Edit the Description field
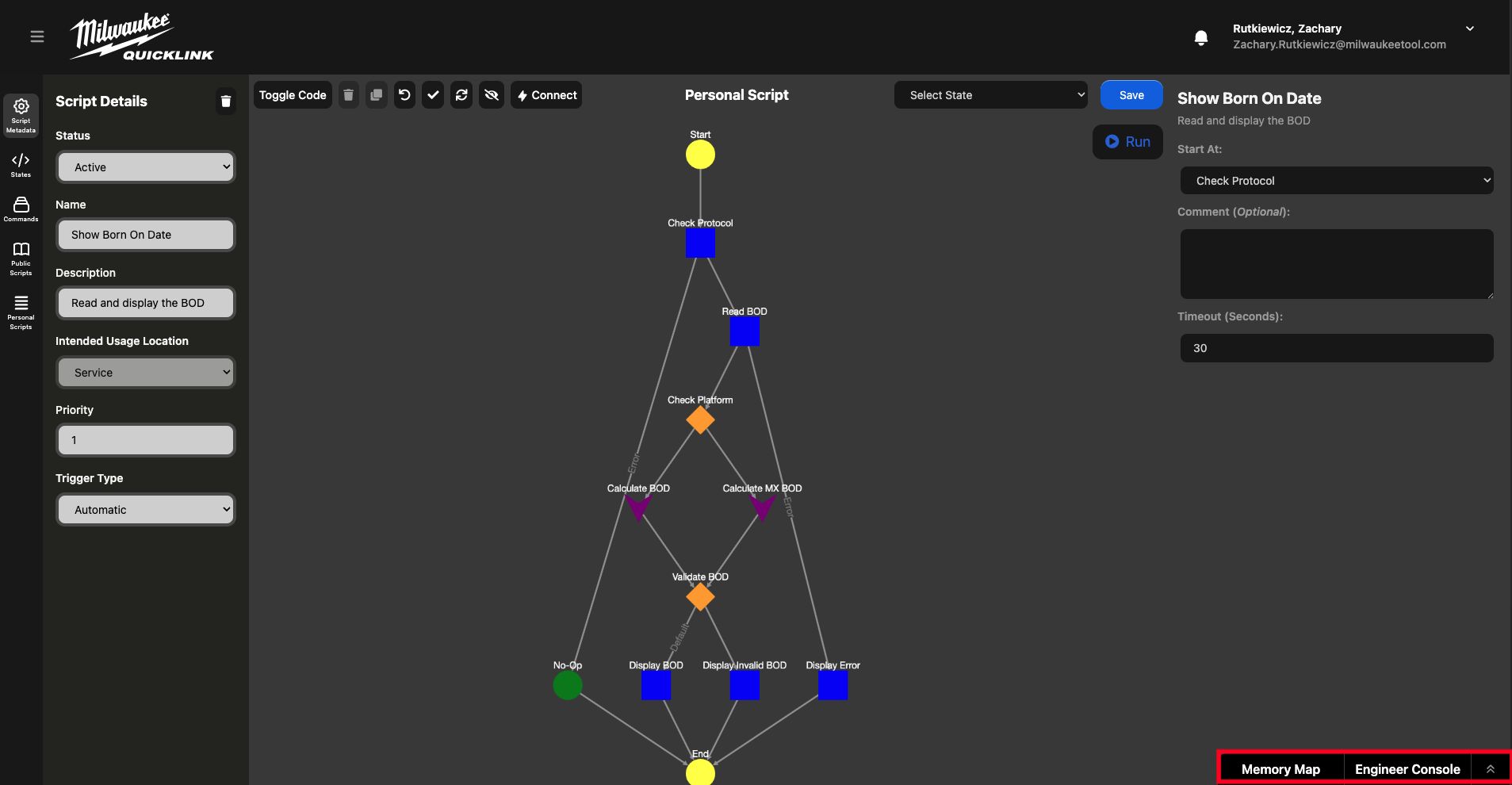The width and height of the screenshot is (1512, 785). [x=147, y=303]
